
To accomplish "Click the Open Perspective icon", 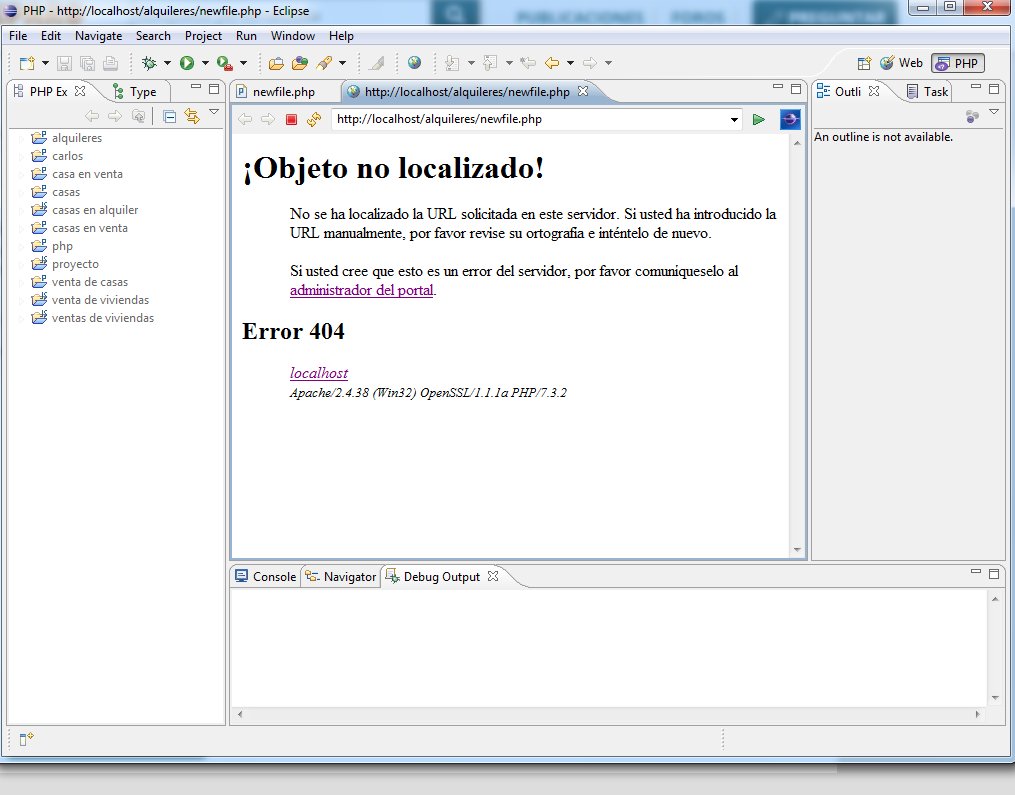I will [864, 63].
